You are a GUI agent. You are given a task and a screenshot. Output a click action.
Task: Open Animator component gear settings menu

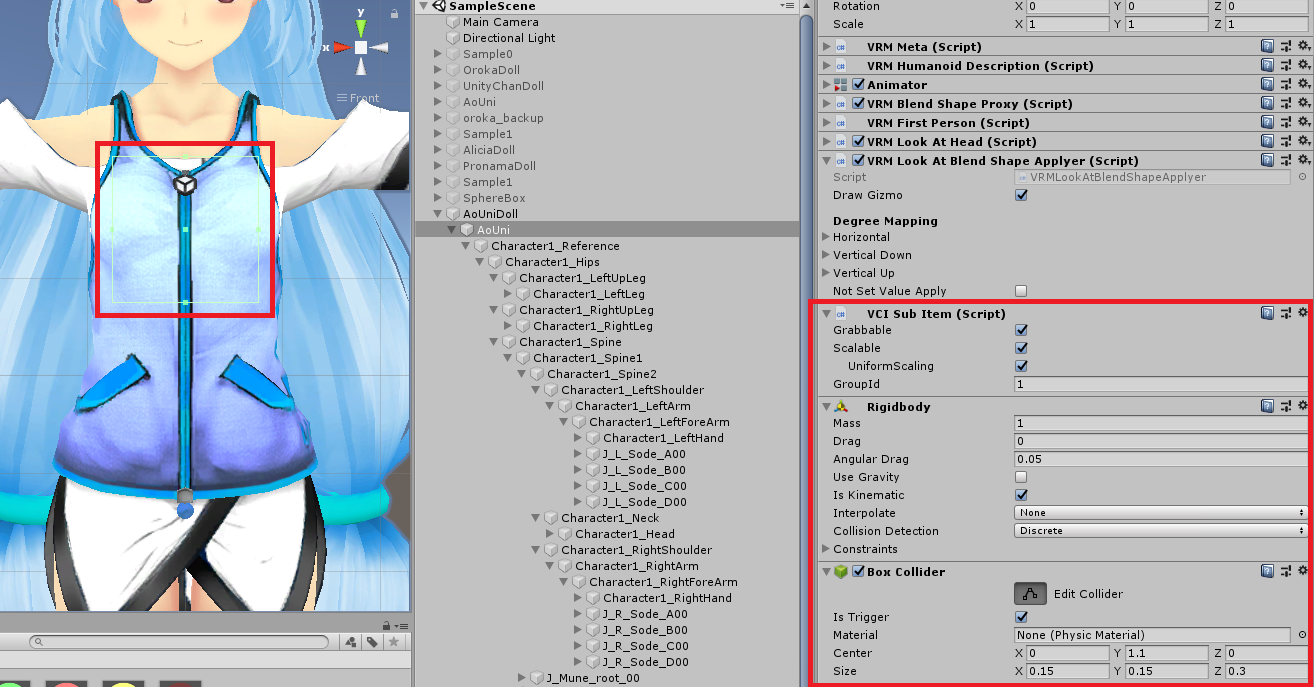[1303, 84]
